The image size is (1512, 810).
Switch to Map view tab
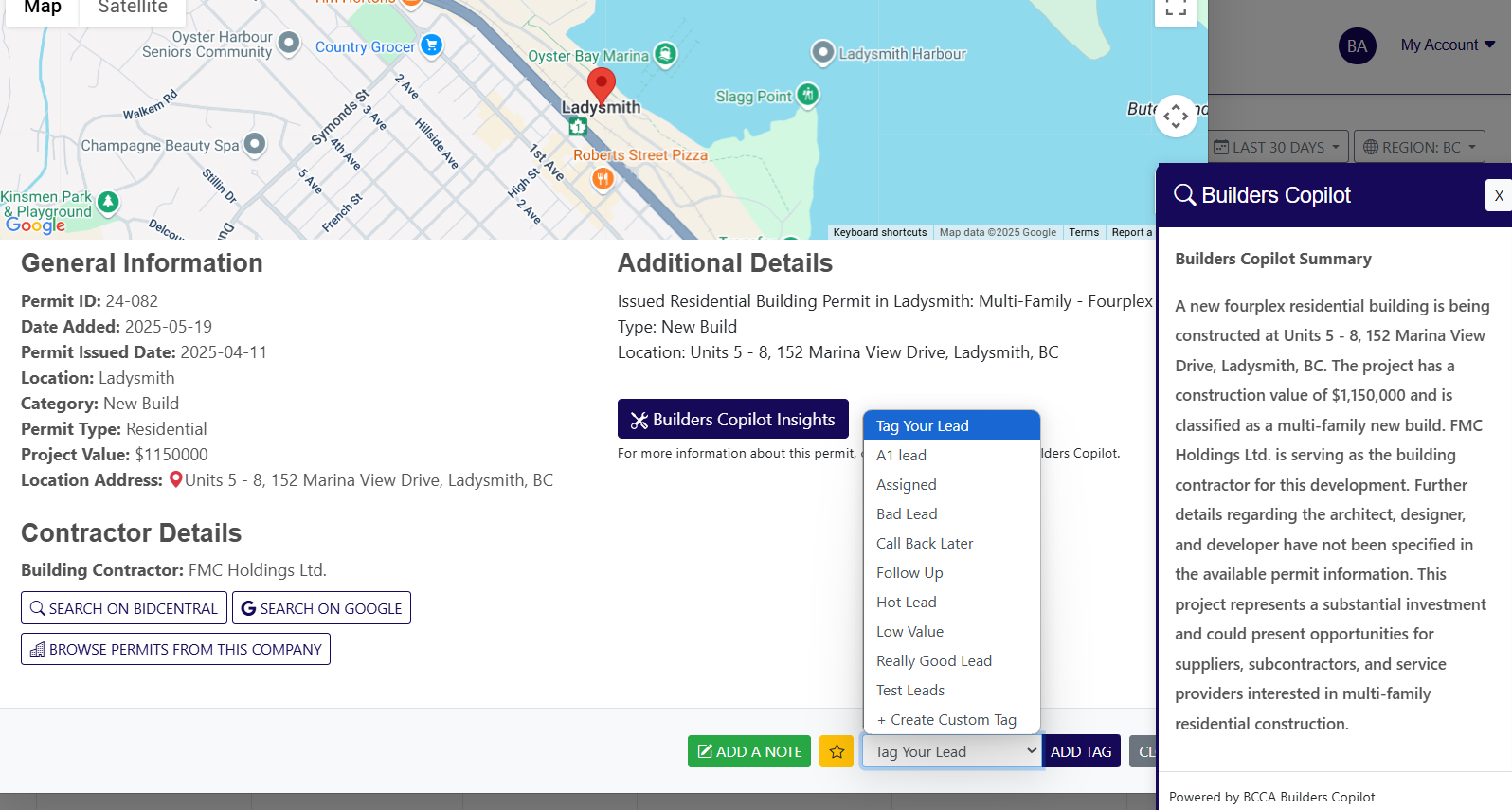pyautogui.click(x=42, y=9)
